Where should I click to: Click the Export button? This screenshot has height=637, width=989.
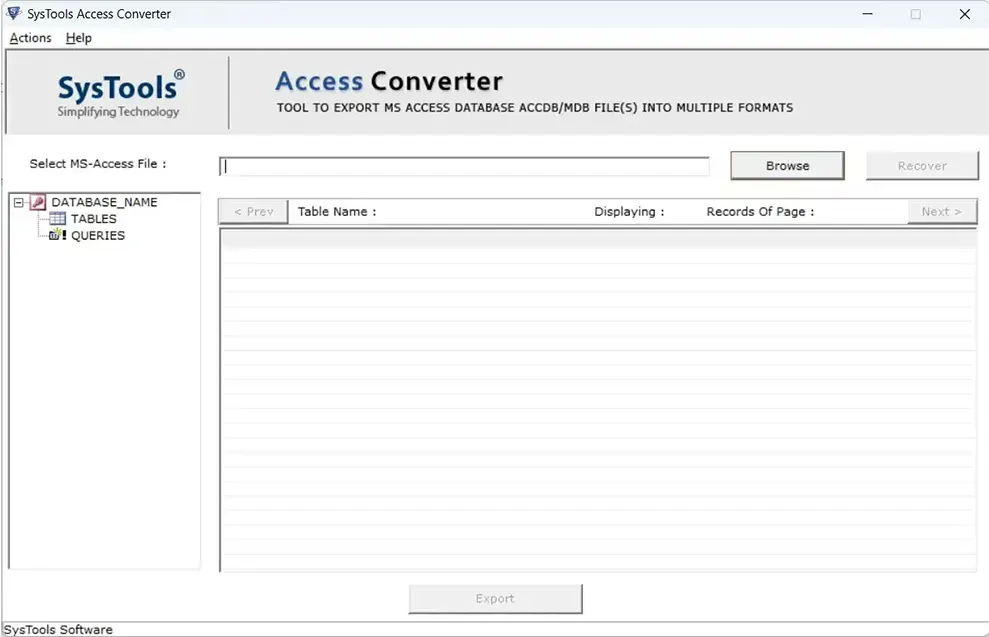495,599
